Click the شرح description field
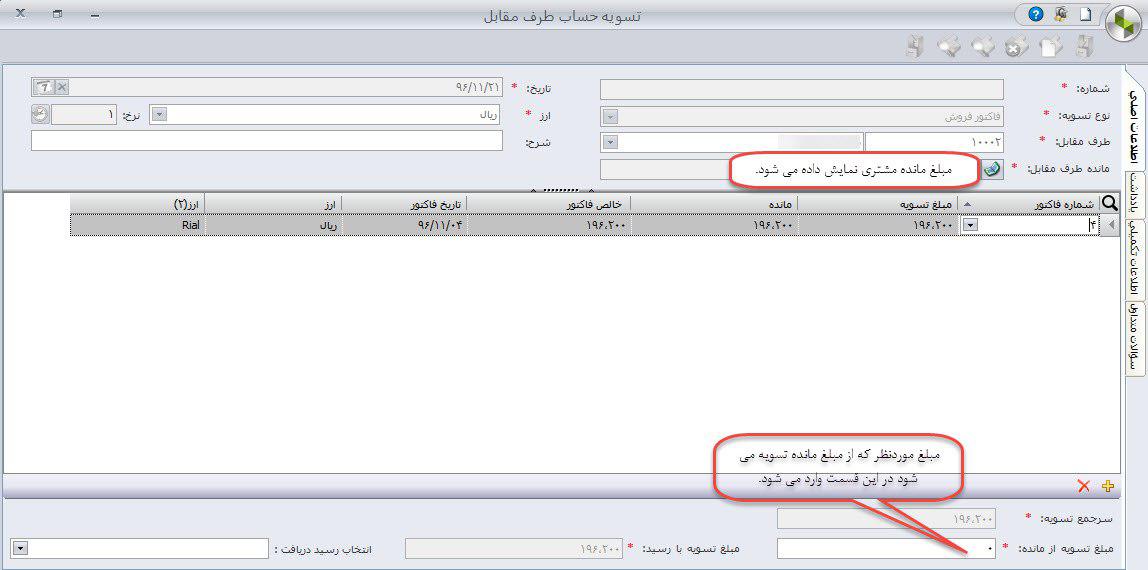Viewport: 1148px width, 570px height. pos(266,140)
